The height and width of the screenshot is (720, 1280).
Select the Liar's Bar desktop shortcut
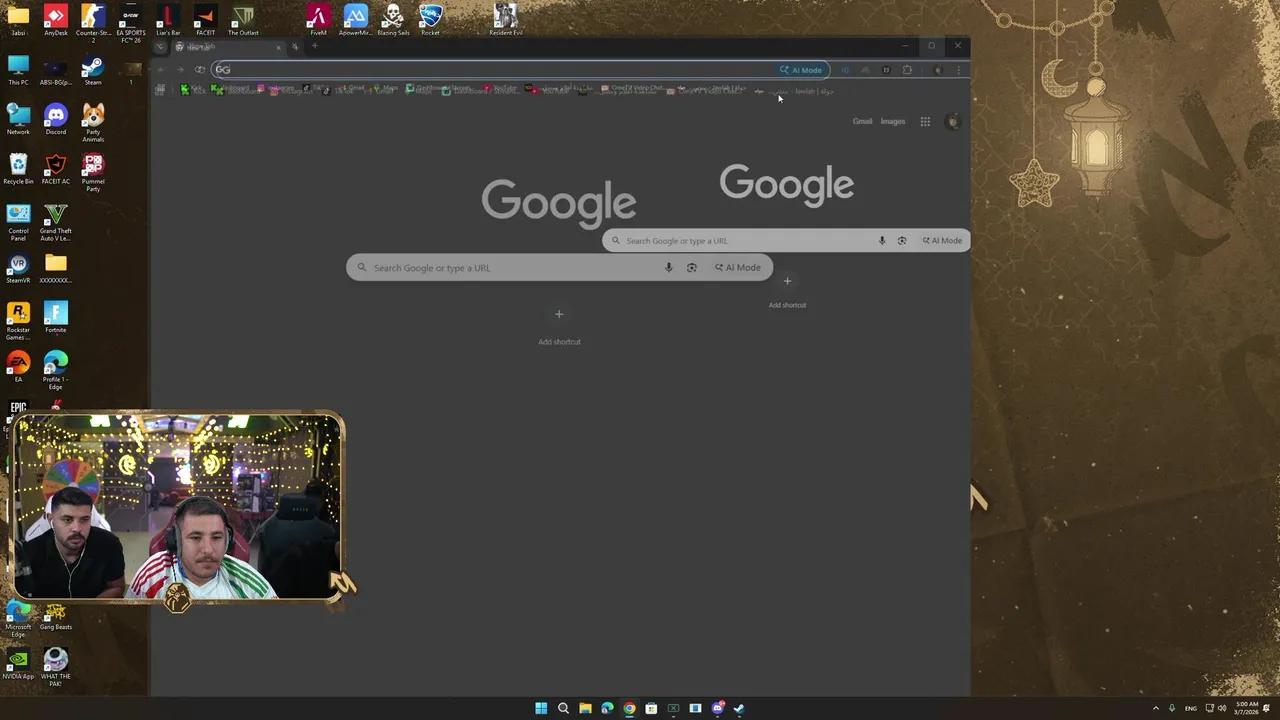click(x=168, y=20)
